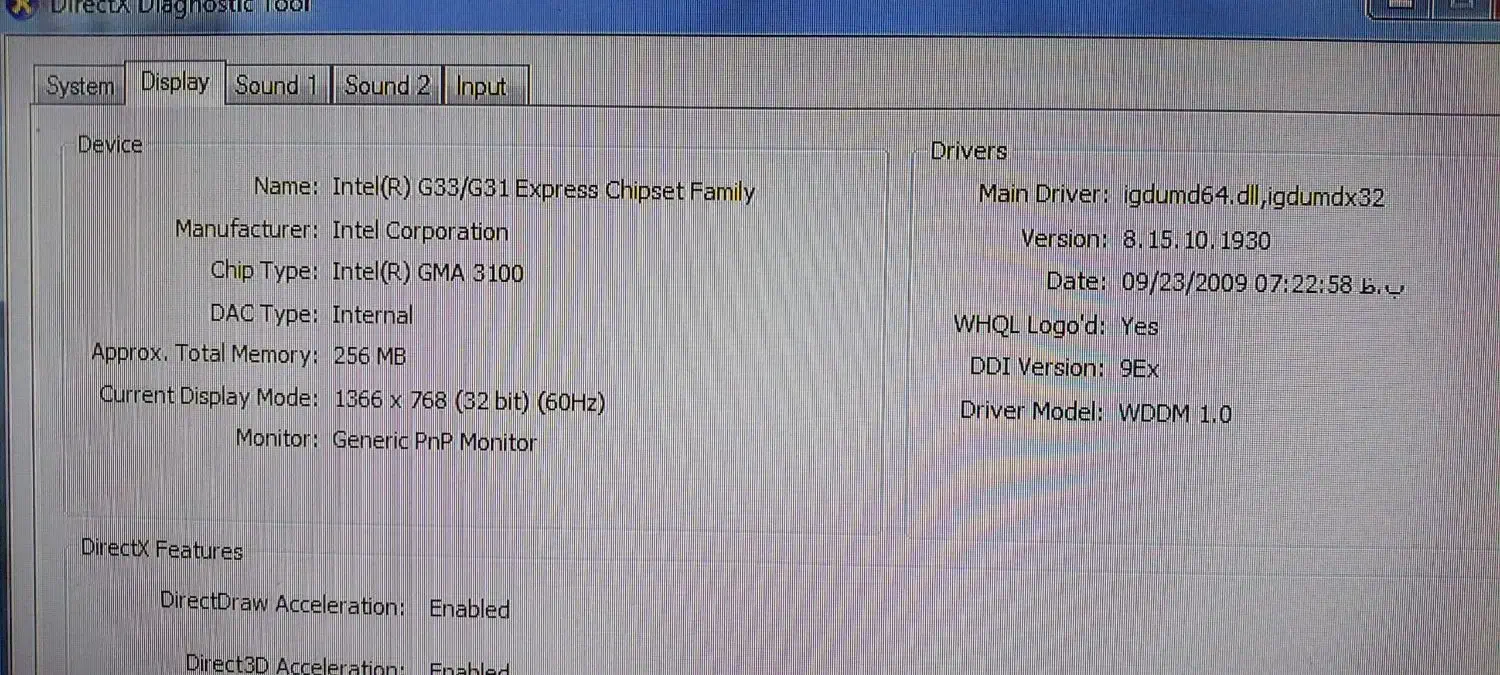The height and width of the screenshot is (675, 1500).
Task: Click the WDDM 1.0 driver model value
Action: point(1175,413)
